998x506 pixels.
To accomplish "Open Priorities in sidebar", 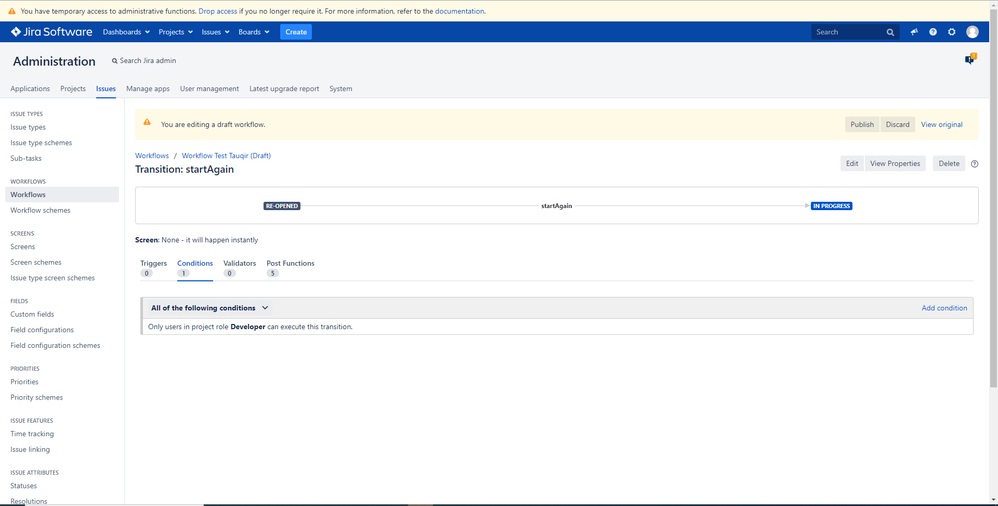I will [24, 382].
